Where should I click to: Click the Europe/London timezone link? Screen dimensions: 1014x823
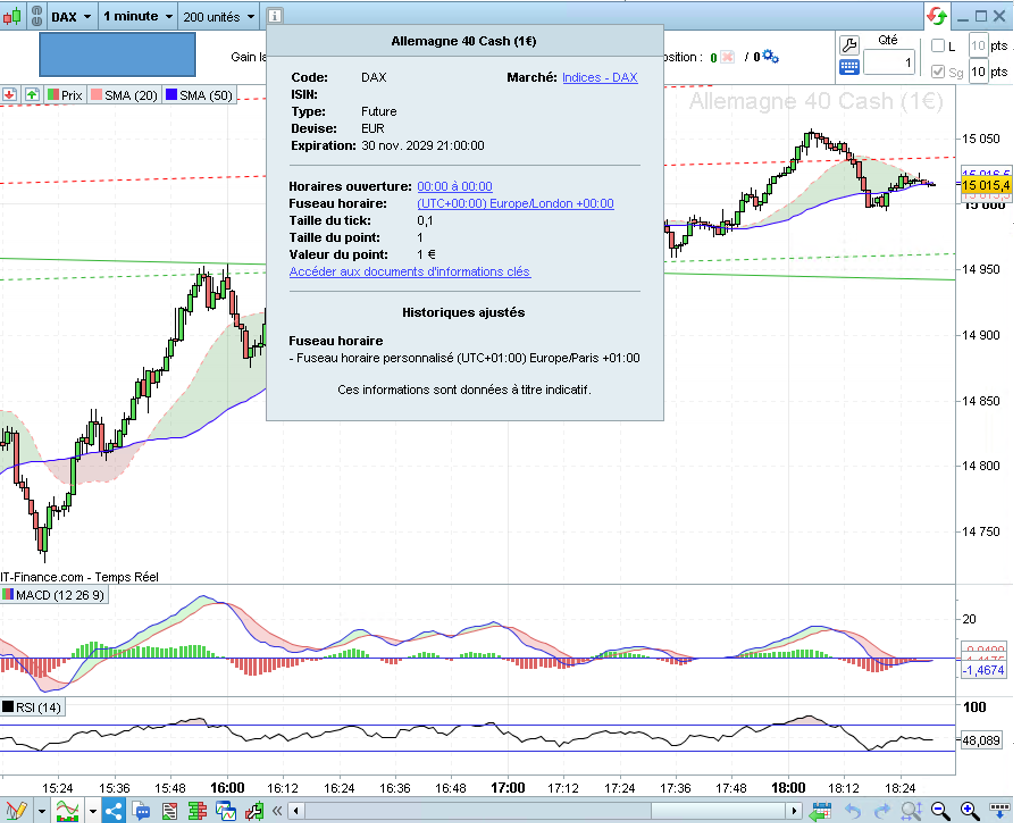pyautogui.click(x=515, y=204)
